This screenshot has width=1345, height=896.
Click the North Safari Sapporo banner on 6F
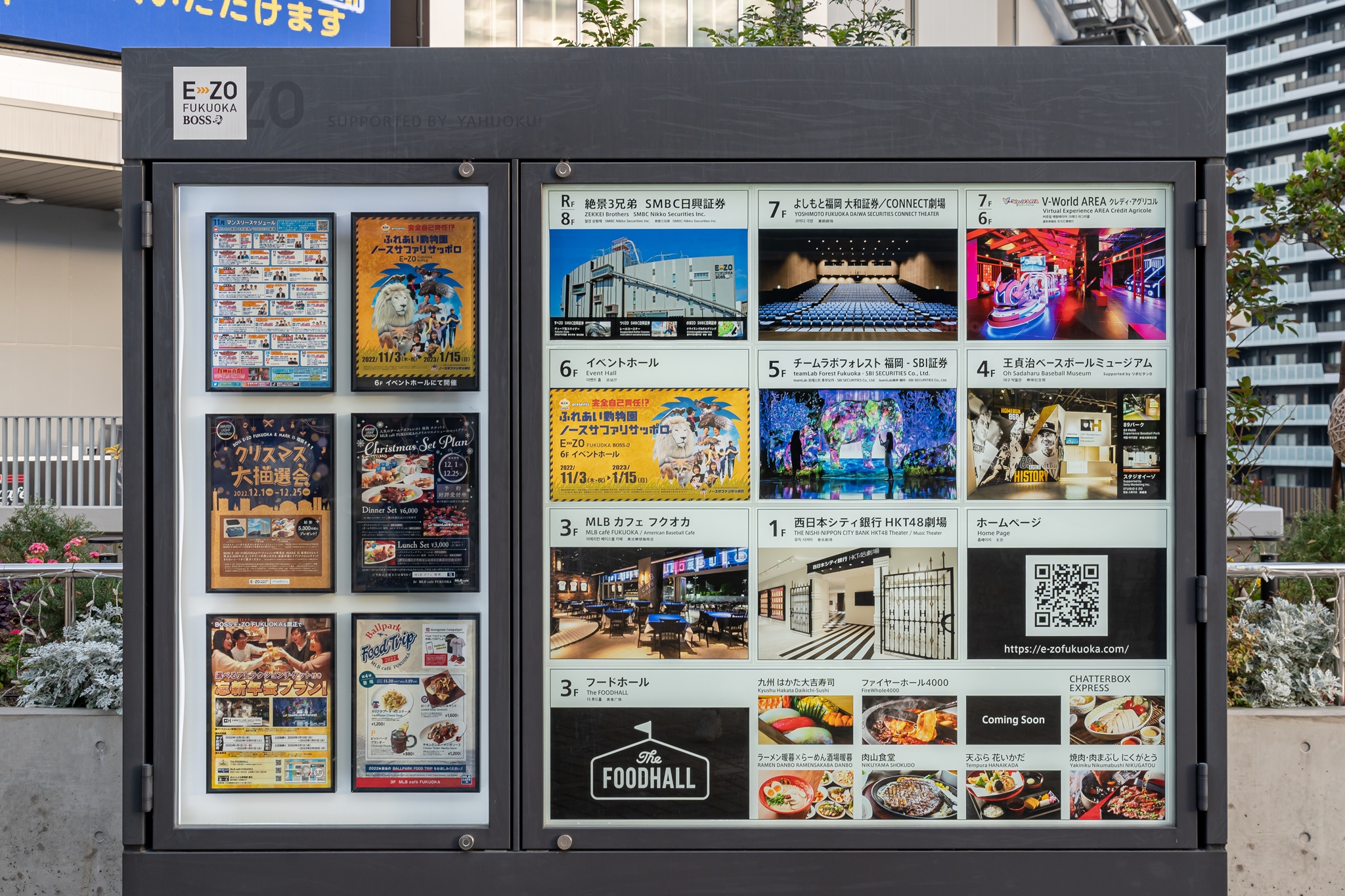click(x=649, y=444)
